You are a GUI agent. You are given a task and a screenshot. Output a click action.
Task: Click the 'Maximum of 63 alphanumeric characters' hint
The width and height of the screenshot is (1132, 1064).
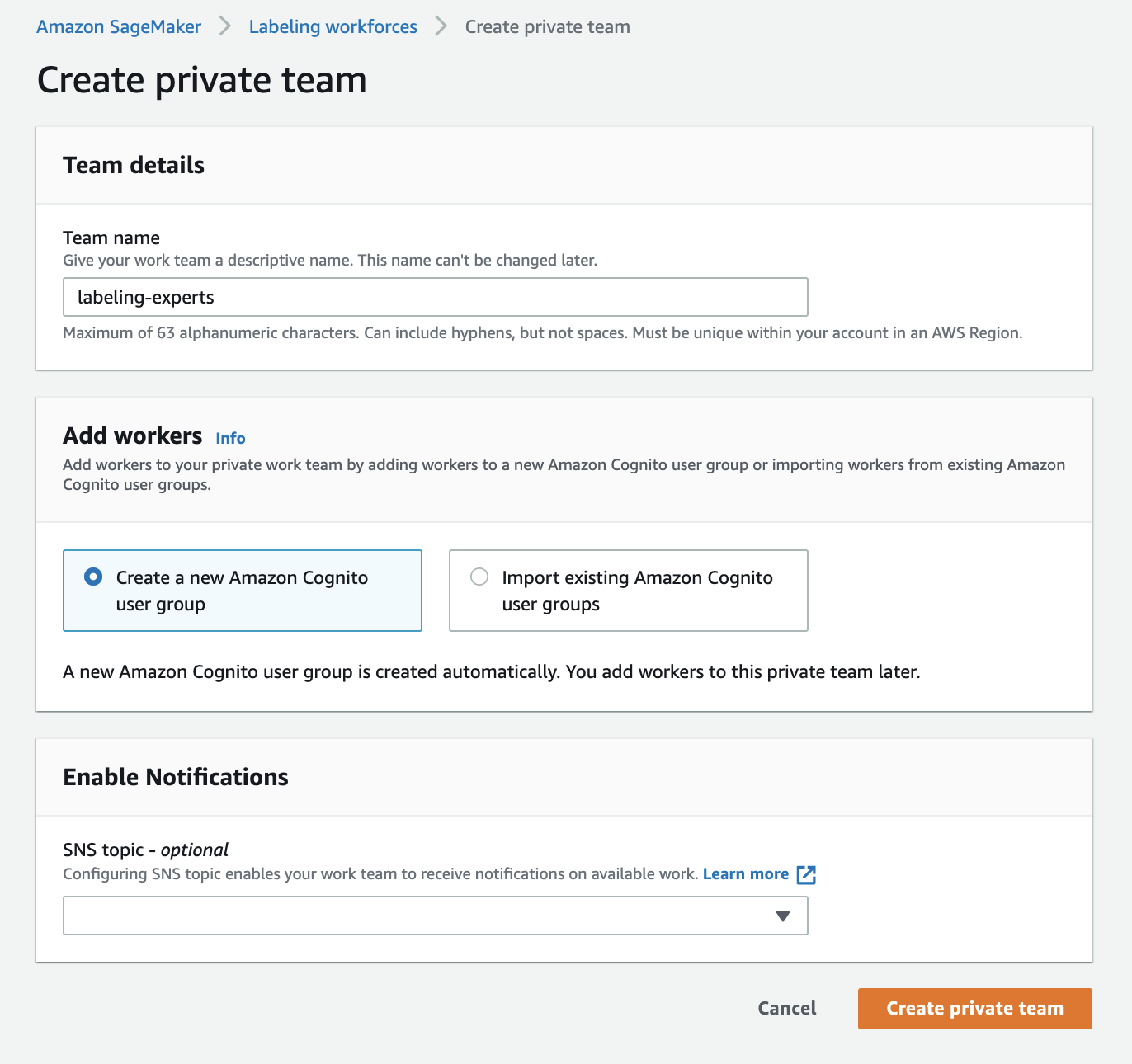(543, 333)
